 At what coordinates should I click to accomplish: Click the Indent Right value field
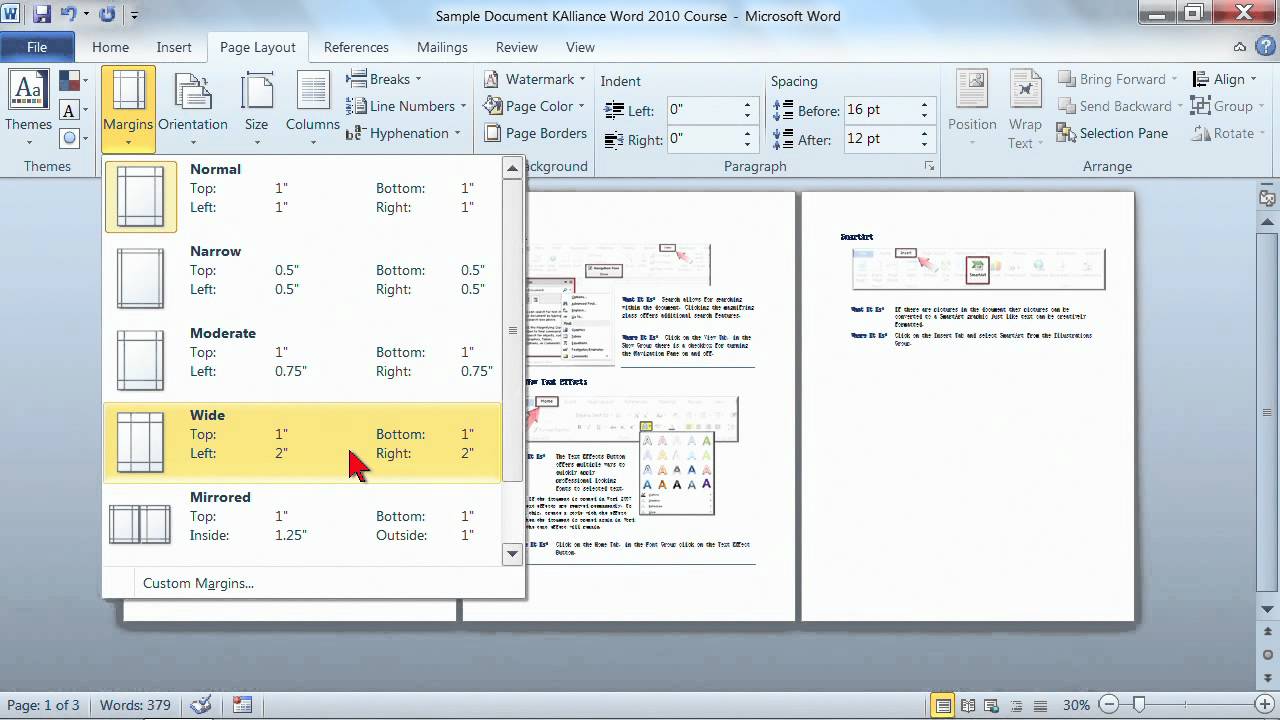click(703, 139)
